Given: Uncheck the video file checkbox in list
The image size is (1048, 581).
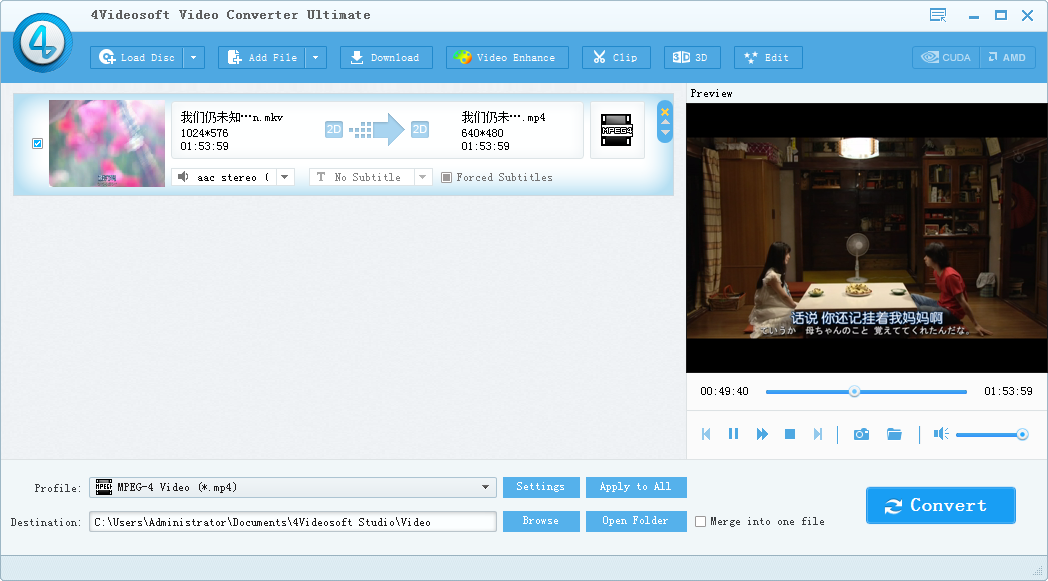Looking at the screenshot, I should pyautogui.click(x=38, y=144).
